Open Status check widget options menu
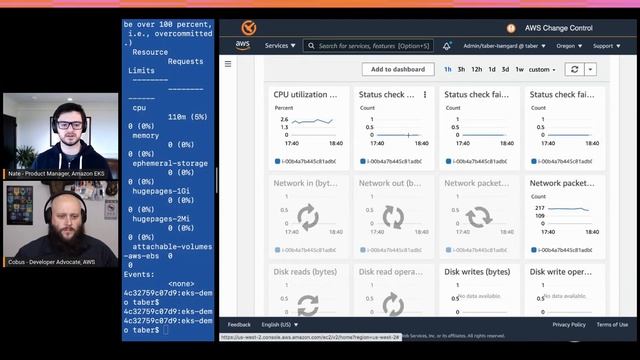The width and height of the screenshot is (640, 360). pyautogui.click(x=425, y=95)
